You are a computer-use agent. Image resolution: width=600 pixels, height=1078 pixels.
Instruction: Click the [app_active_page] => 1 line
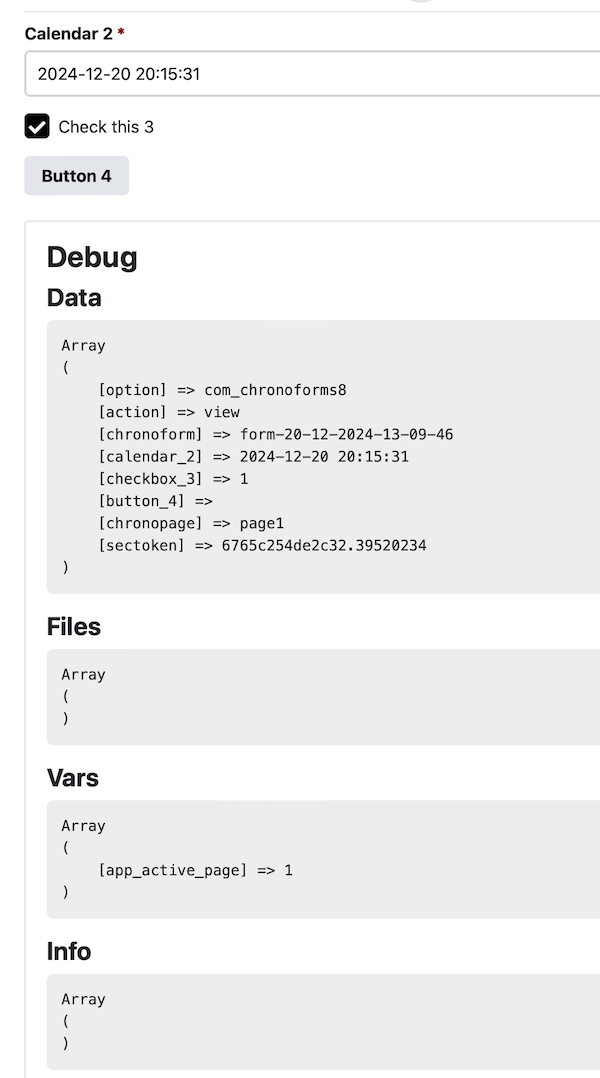tap(195, 870)
